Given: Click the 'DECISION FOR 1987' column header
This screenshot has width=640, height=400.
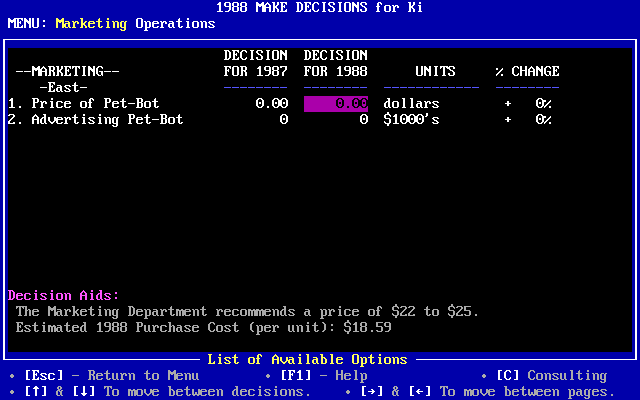Looking at the screenshot, I should (x=255, y=63).
